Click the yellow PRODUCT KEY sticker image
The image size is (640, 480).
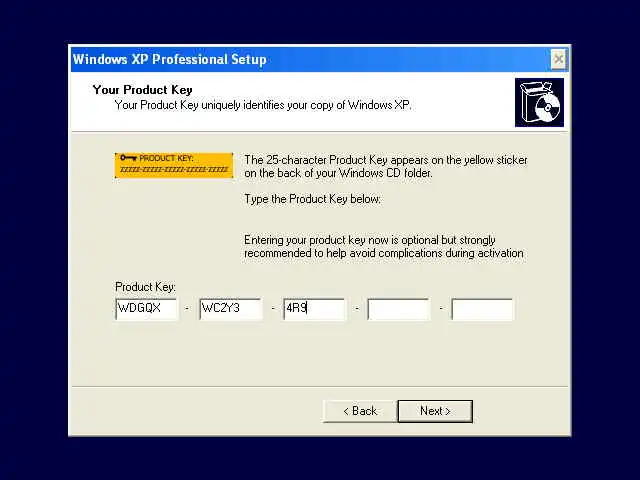point(174,165)
